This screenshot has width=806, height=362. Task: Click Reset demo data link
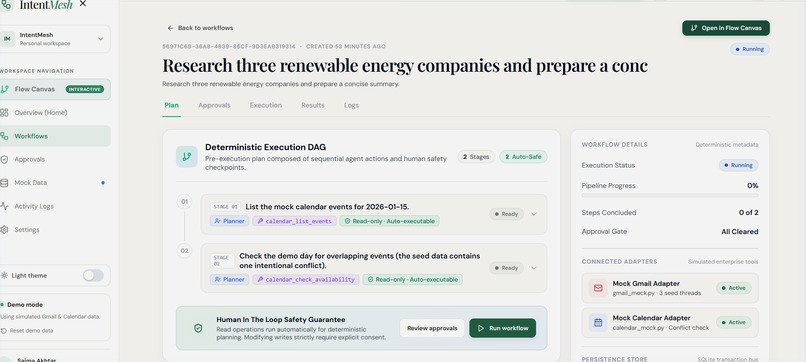tap(31, 331)
